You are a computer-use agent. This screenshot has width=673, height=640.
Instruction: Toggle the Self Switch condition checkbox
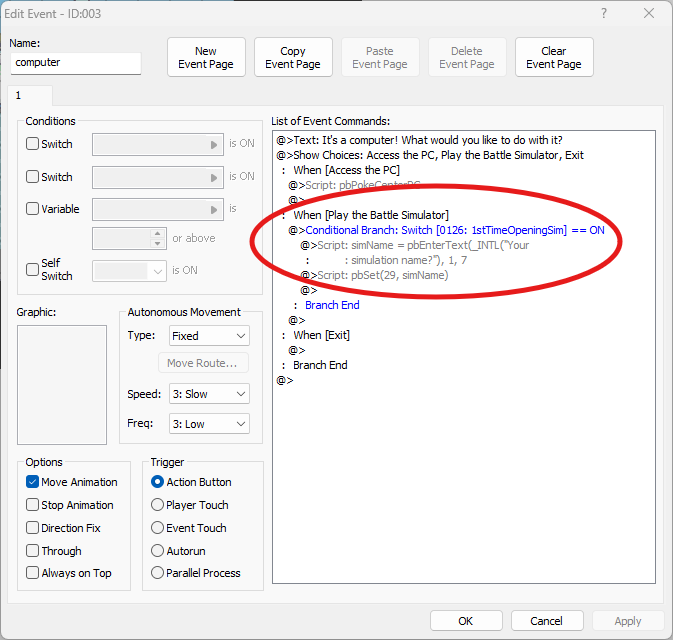pyautogui.click(x=33, y=270)
